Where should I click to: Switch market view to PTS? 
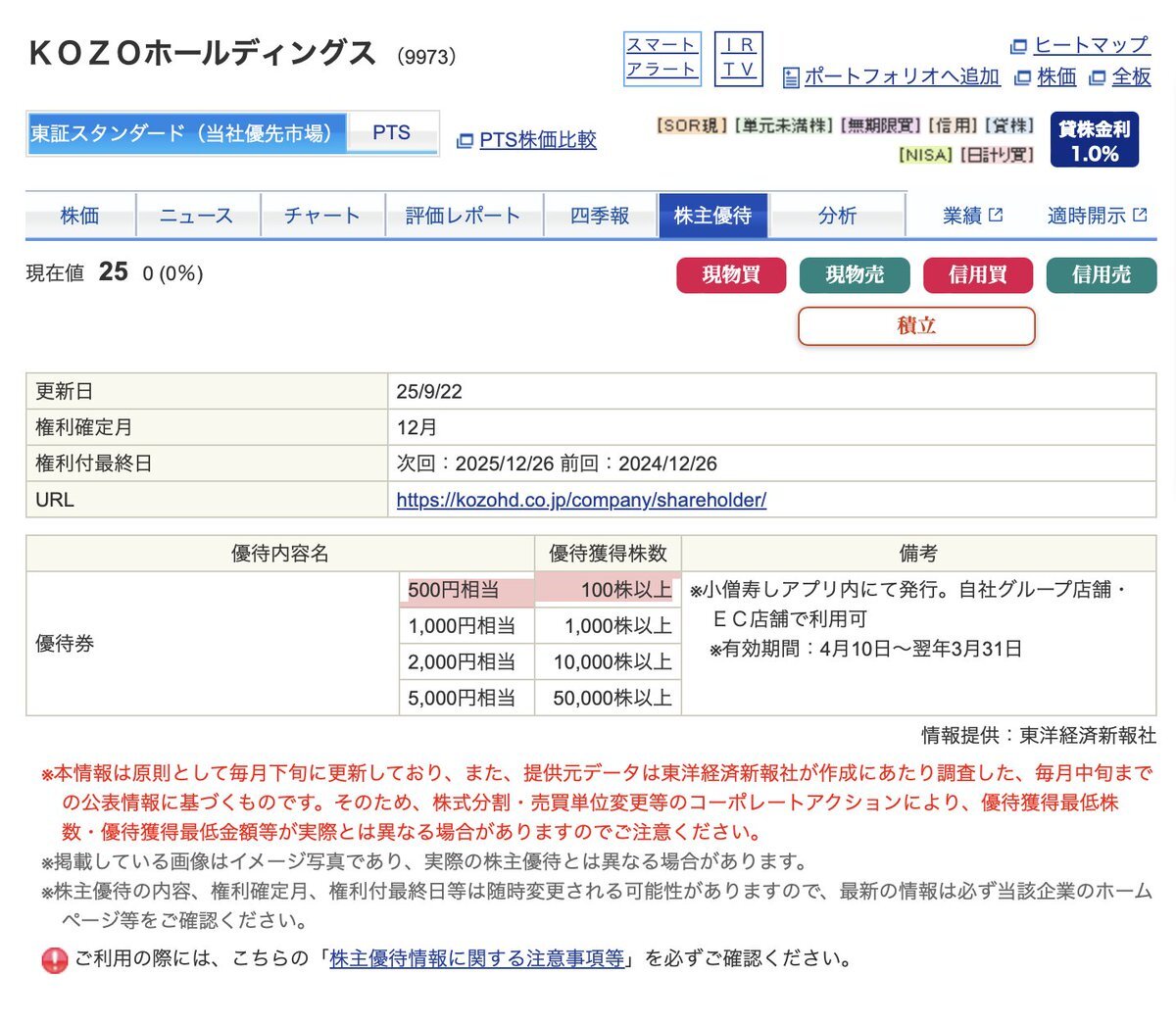click(392, 132)
